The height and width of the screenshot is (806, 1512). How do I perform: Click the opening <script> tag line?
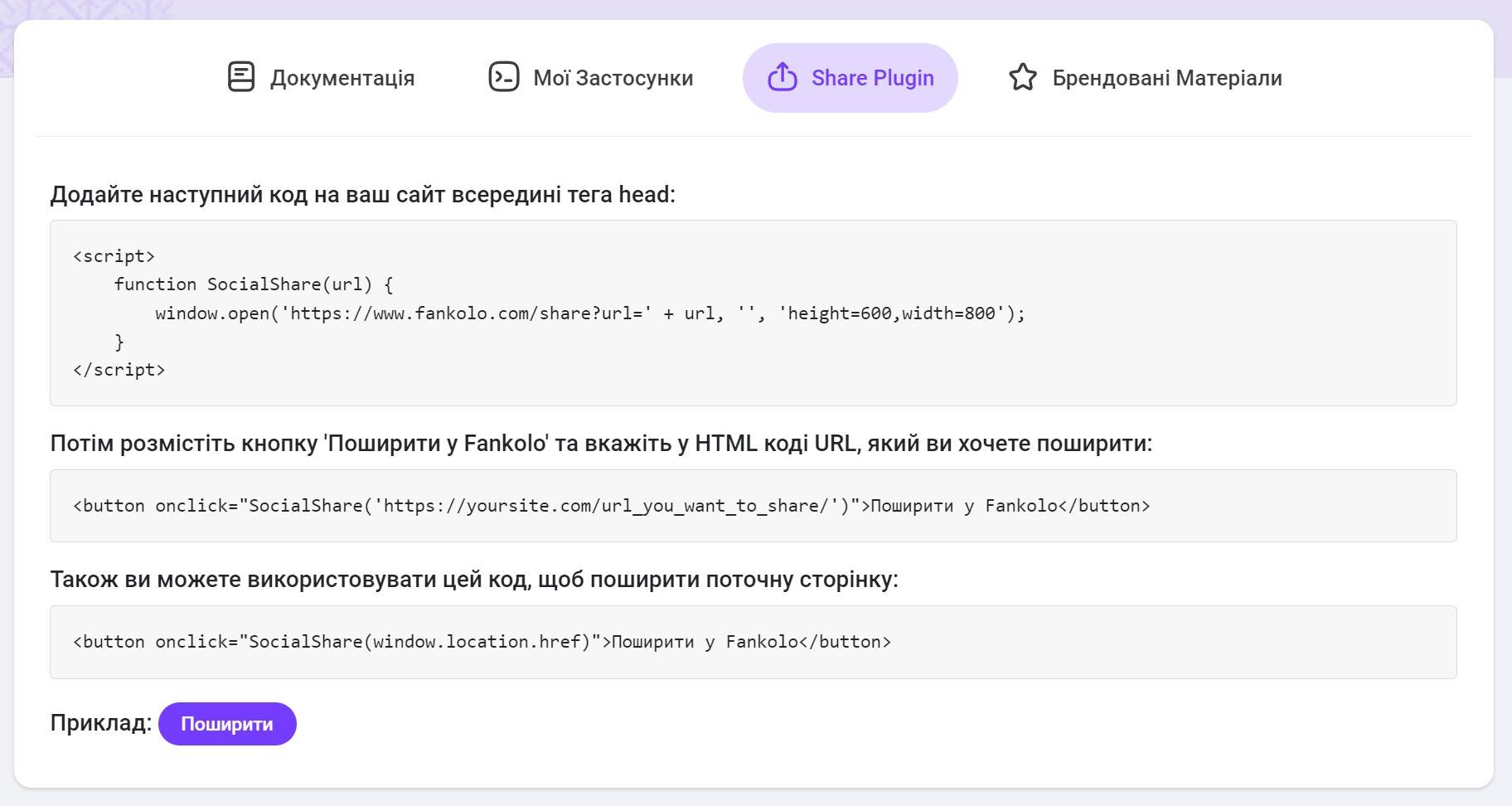pos(114,256)
